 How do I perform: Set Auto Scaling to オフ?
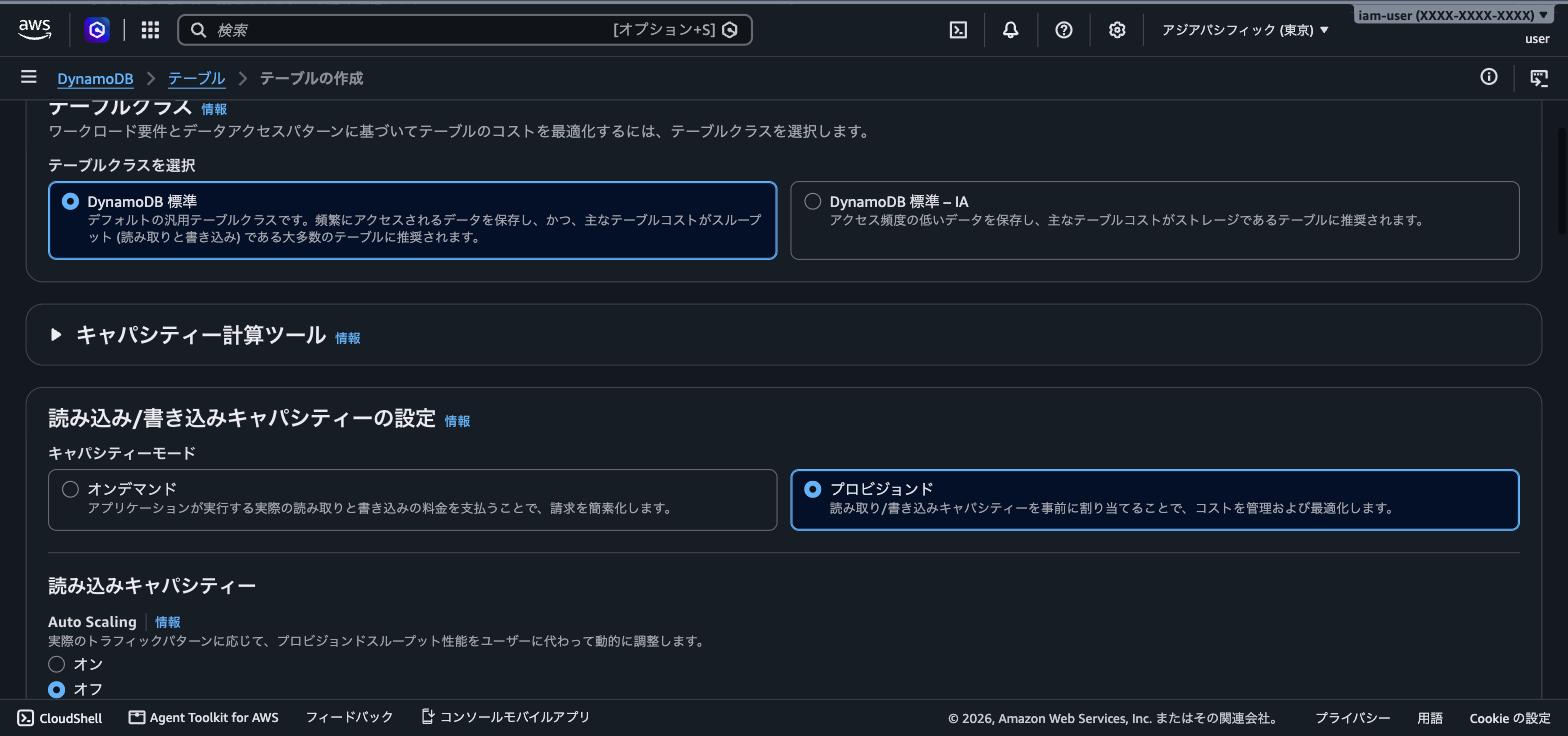57,690
